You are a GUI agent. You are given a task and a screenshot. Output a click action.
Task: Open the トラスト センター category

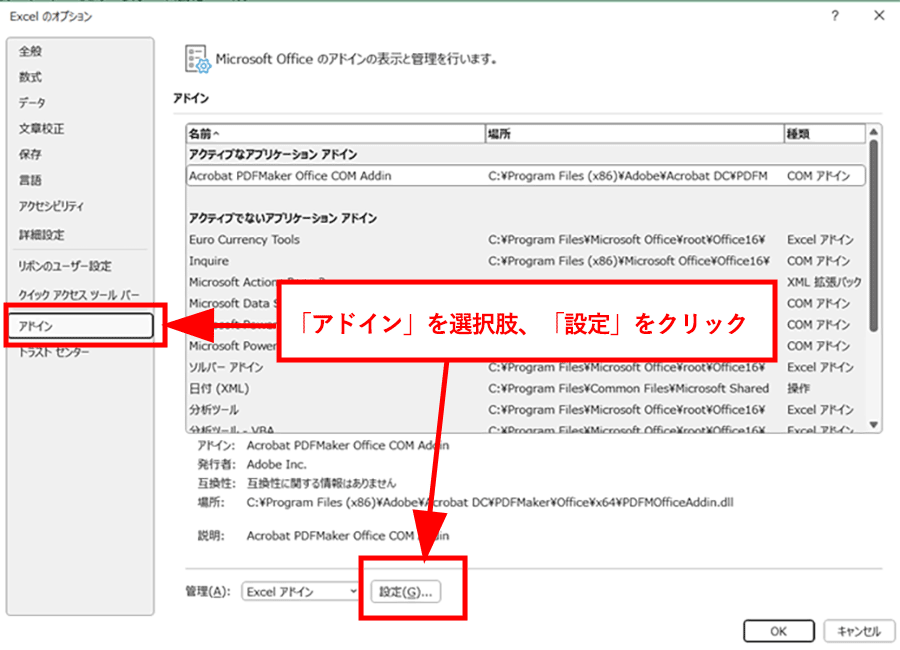54,352
